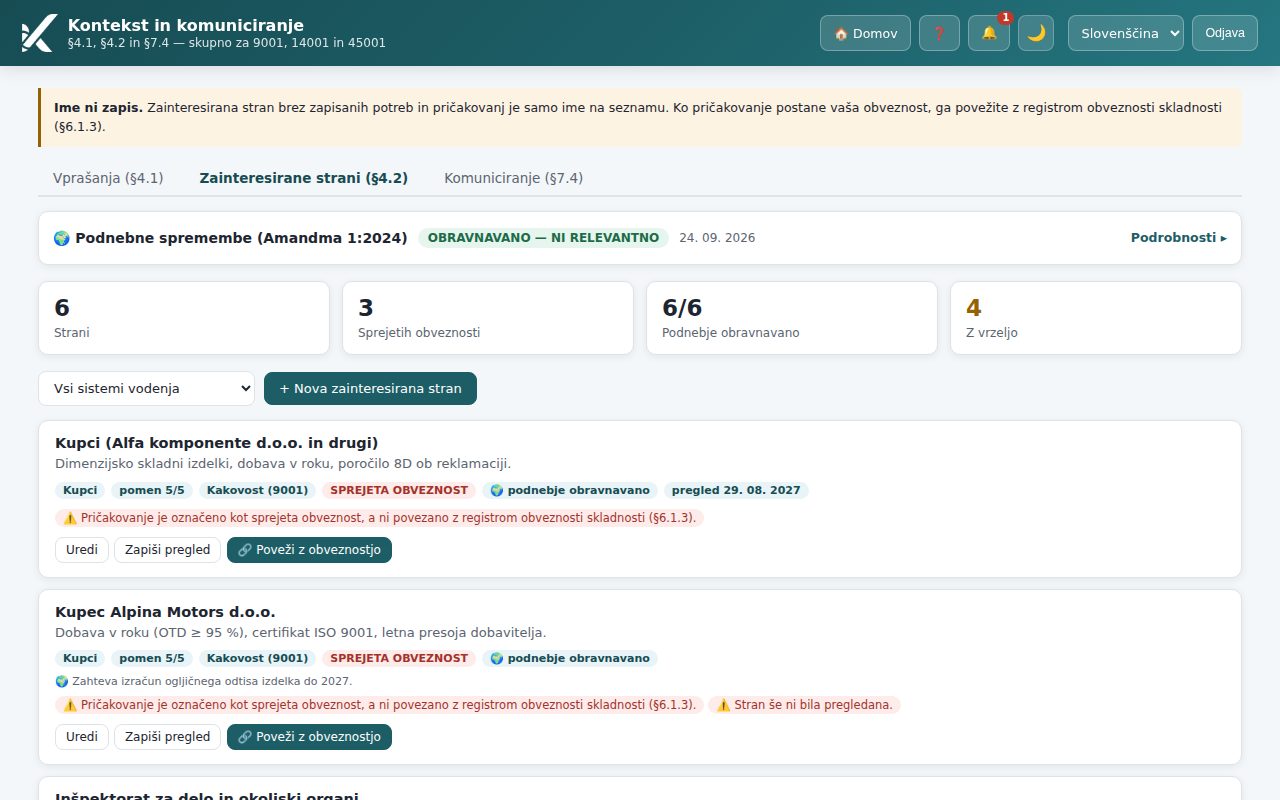Add a Nova zainteresirana stran
The height and width of the screenshot is (800, 1280).
(370, 388)
